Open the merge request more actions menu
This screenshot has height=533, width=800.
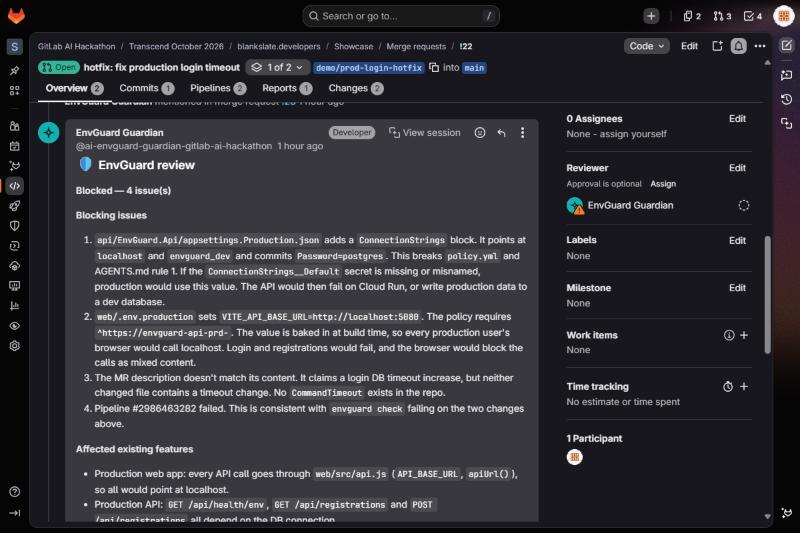[760, 46]
